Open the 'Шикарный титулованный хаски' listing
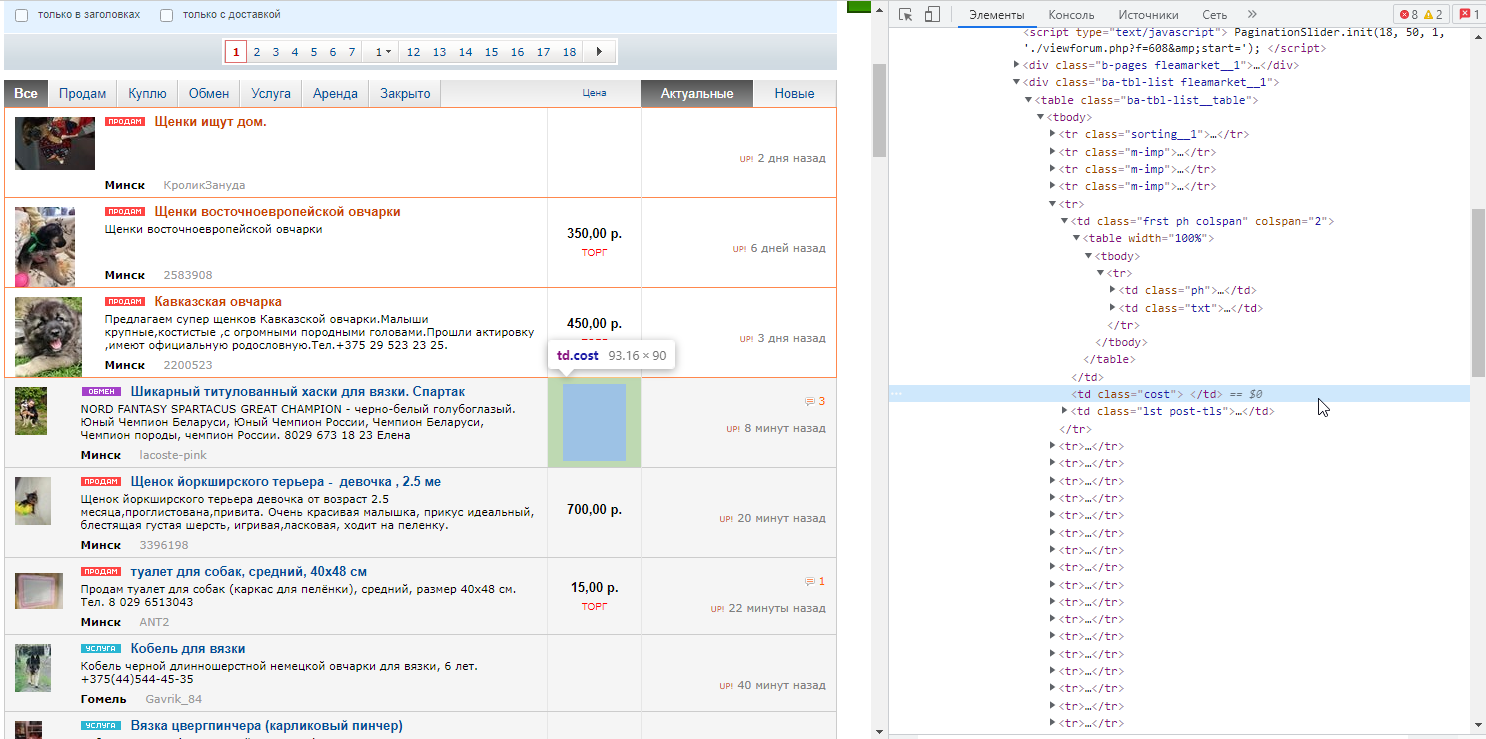The width and height of the screenshot is (1486, 739). pyautogui.click(x=298, y=391)
